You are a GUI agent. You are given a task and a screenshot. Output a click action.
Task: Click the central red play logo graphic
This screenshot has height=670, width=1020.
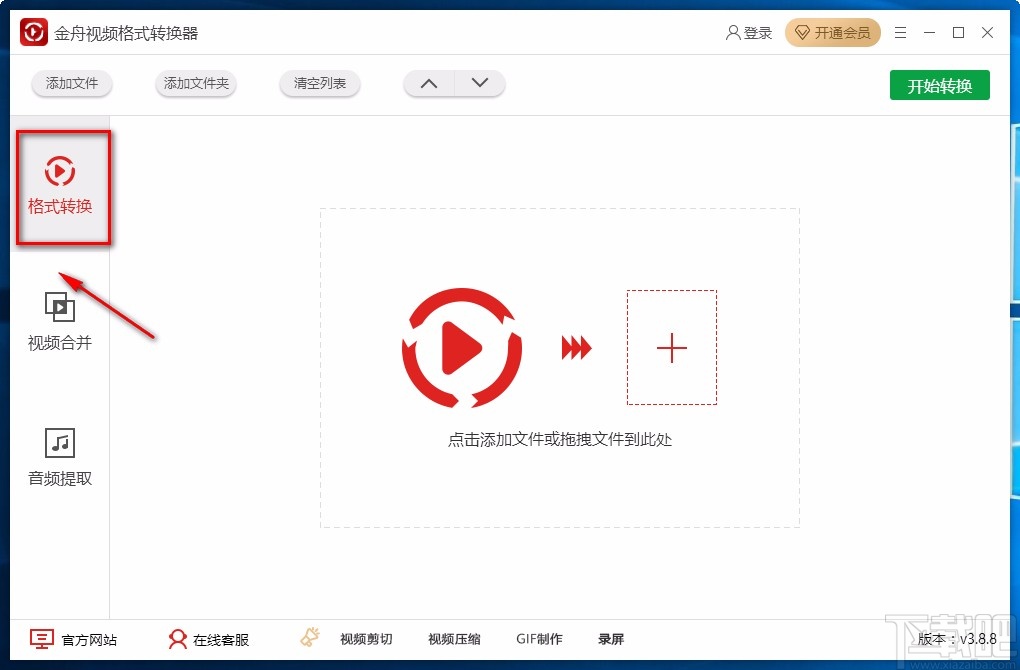tap(461, 348)
